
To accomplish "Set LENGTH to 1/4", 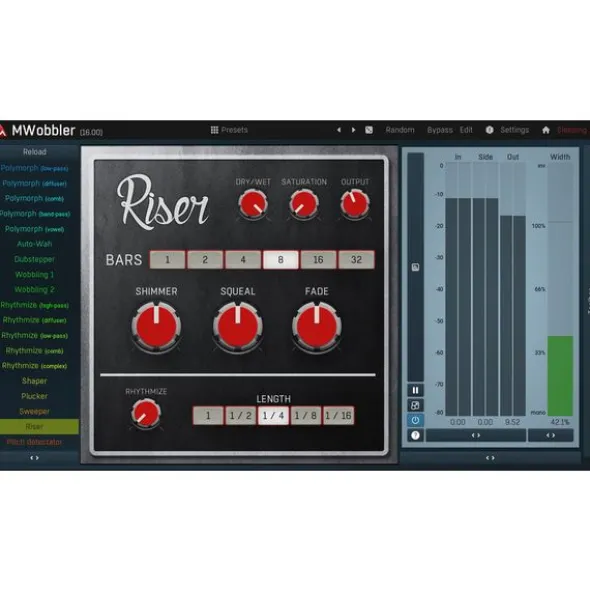I will tap(273, 415).
